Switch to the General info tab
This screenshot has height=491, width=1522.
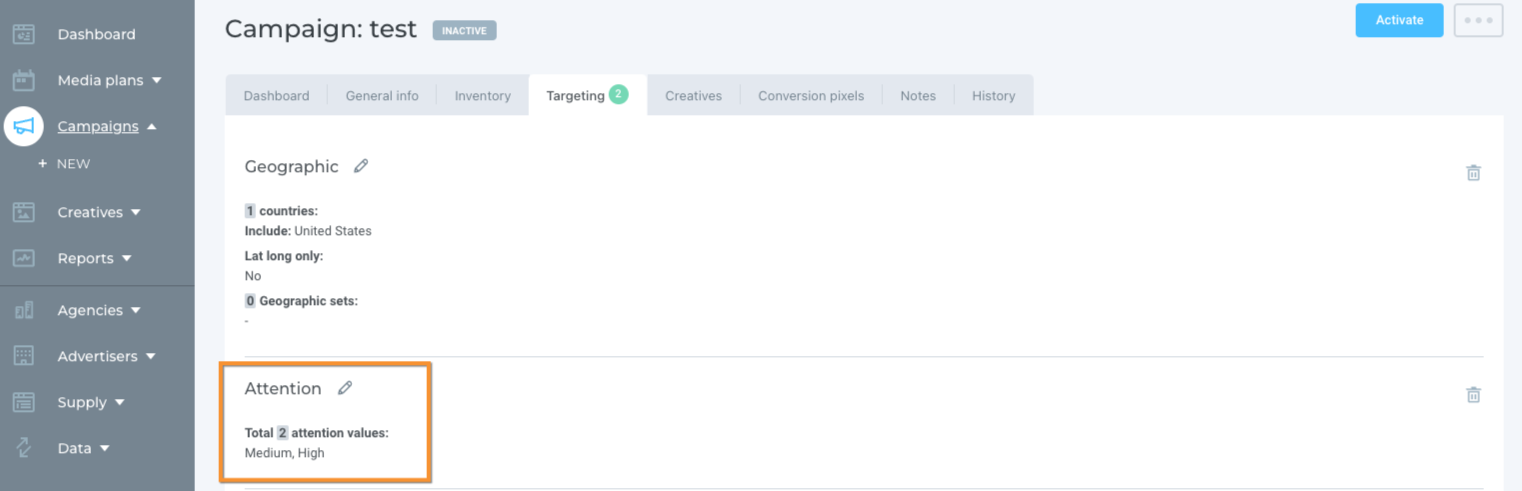click(x=382, y=96)
